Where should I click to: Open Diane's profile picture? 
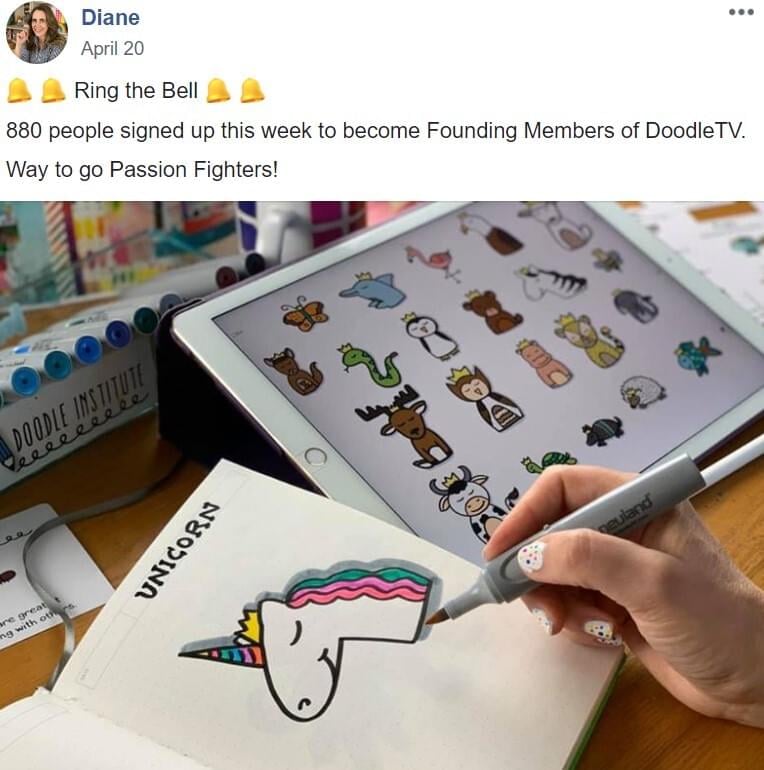[x=37, y=32]
